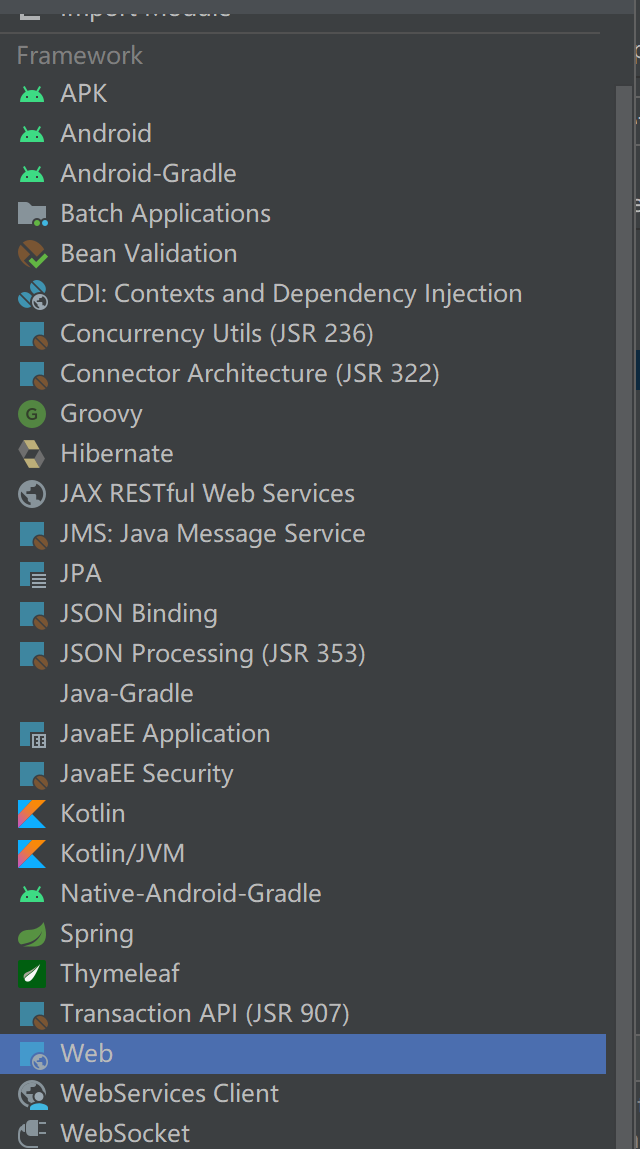Screen dimensions: 640x1149
Task: Click the JAX RESTful globe icon
Action: coord(32,494)
